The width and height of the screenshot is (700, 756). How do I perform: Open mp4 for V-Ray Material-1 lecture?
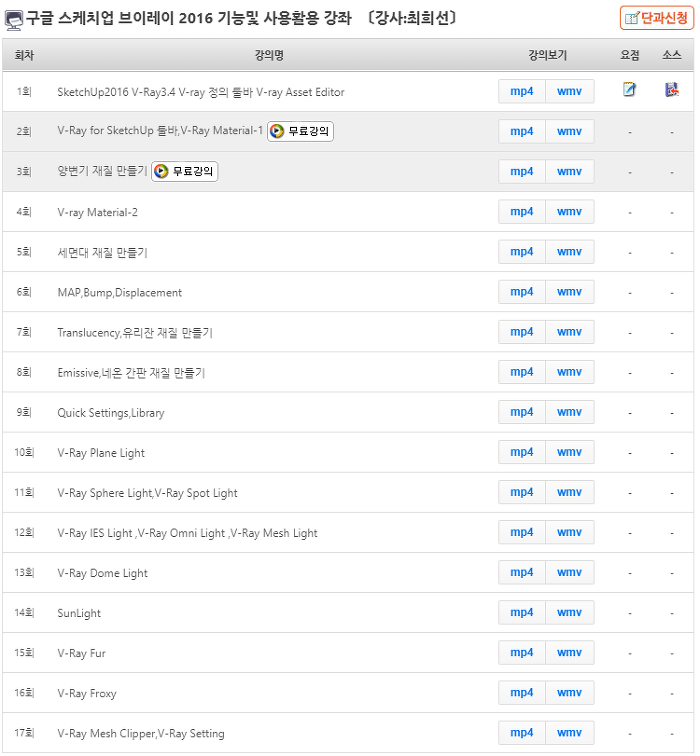[x=522, y=131]
